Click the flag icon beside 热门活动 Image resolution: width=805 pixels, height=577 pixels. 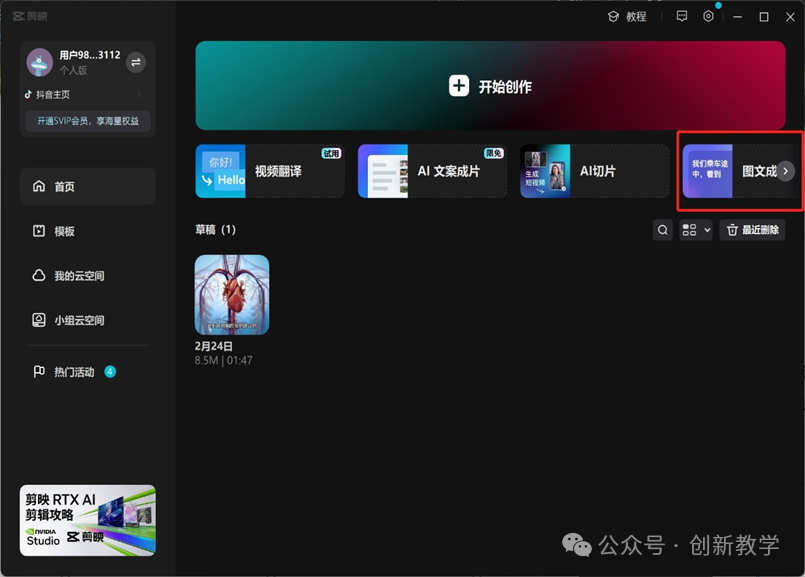pos(39,371)
